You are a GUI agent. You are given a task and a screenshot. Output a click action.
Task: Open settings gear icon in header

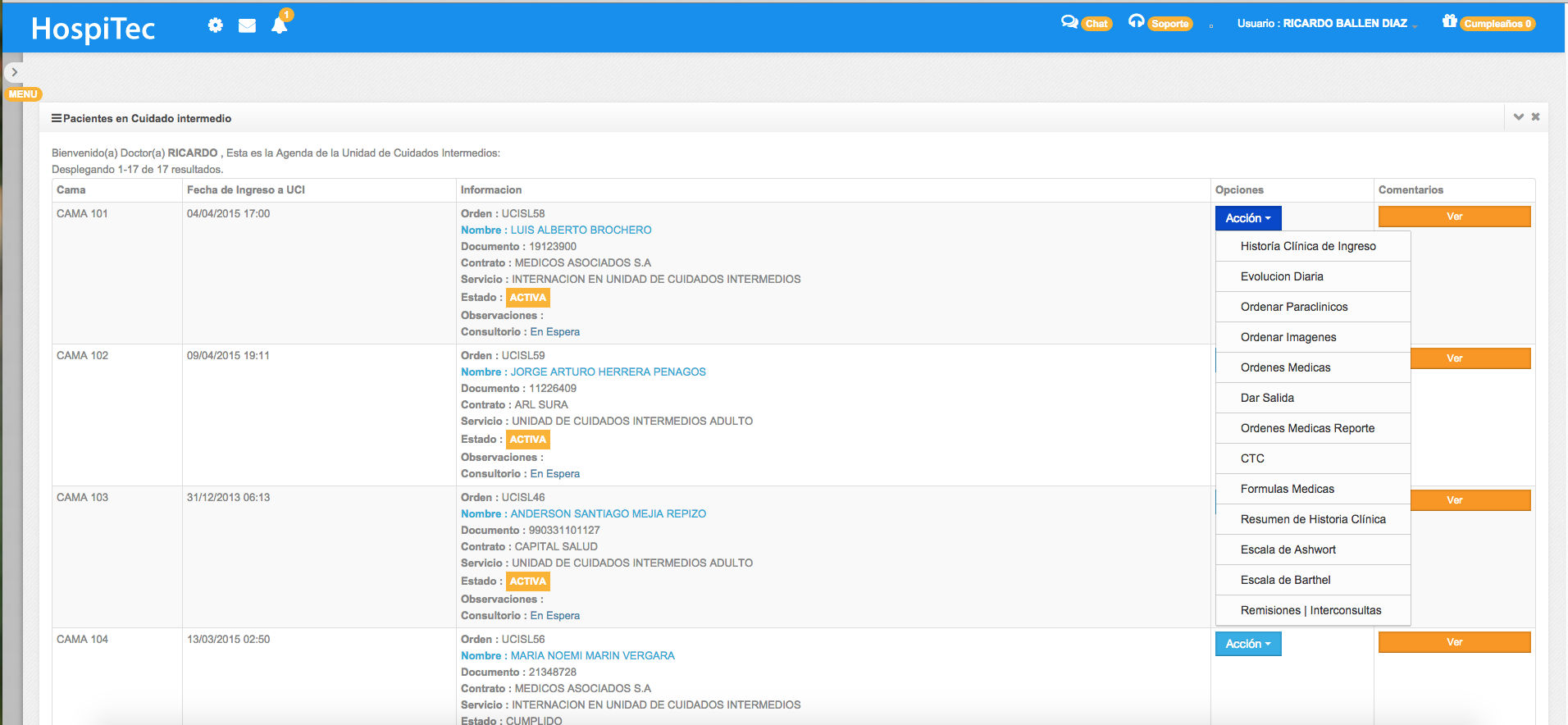click(x=215, y=25)
